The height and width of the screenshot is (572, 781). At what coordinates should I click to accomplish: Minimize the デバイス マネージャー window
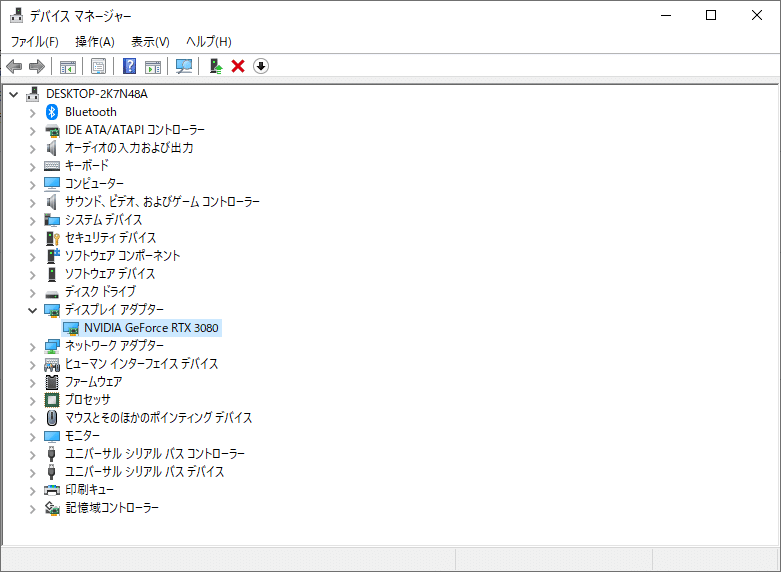pos(666,15)
